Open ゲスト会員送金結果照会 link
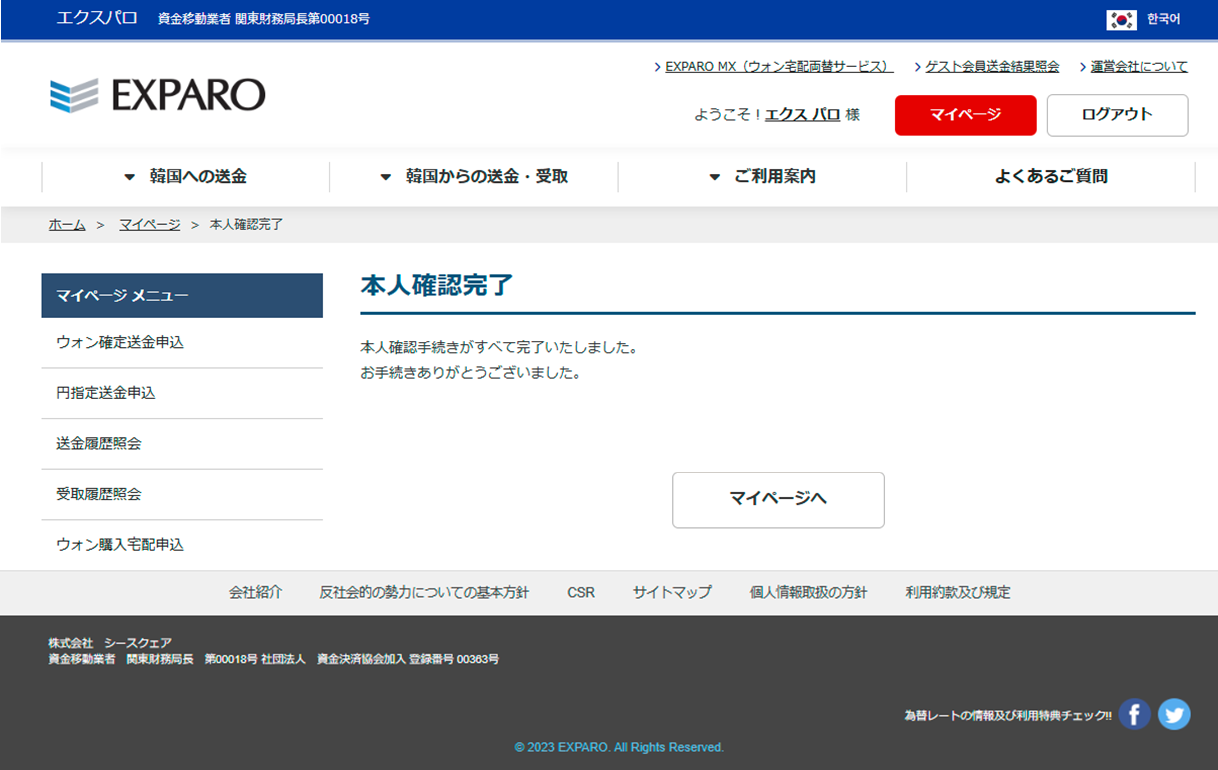 [991, 67]
